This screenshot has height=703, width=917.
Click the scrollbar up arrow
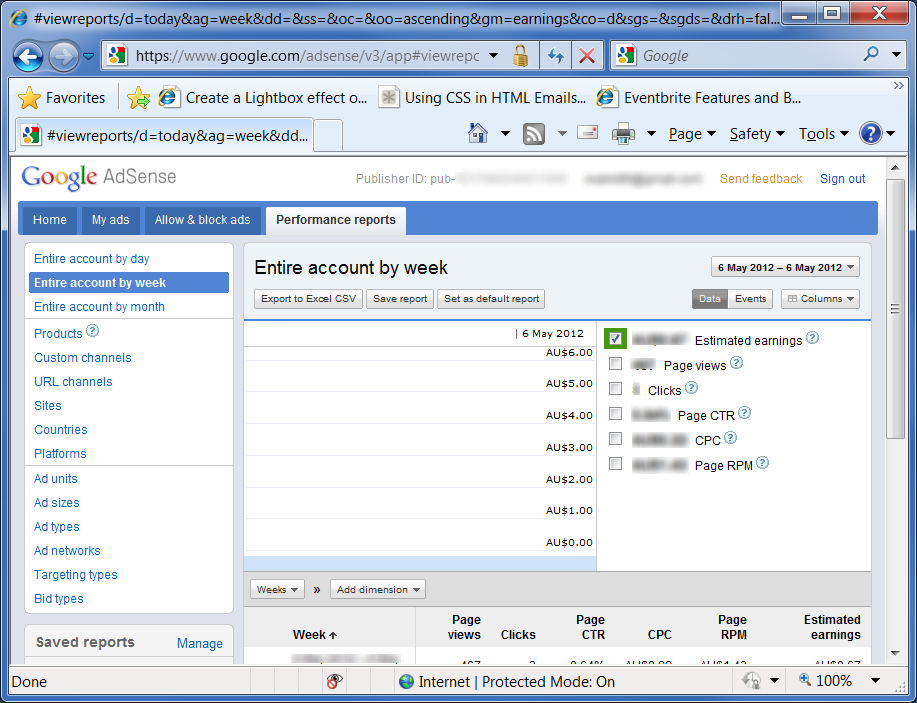(895, 168)
